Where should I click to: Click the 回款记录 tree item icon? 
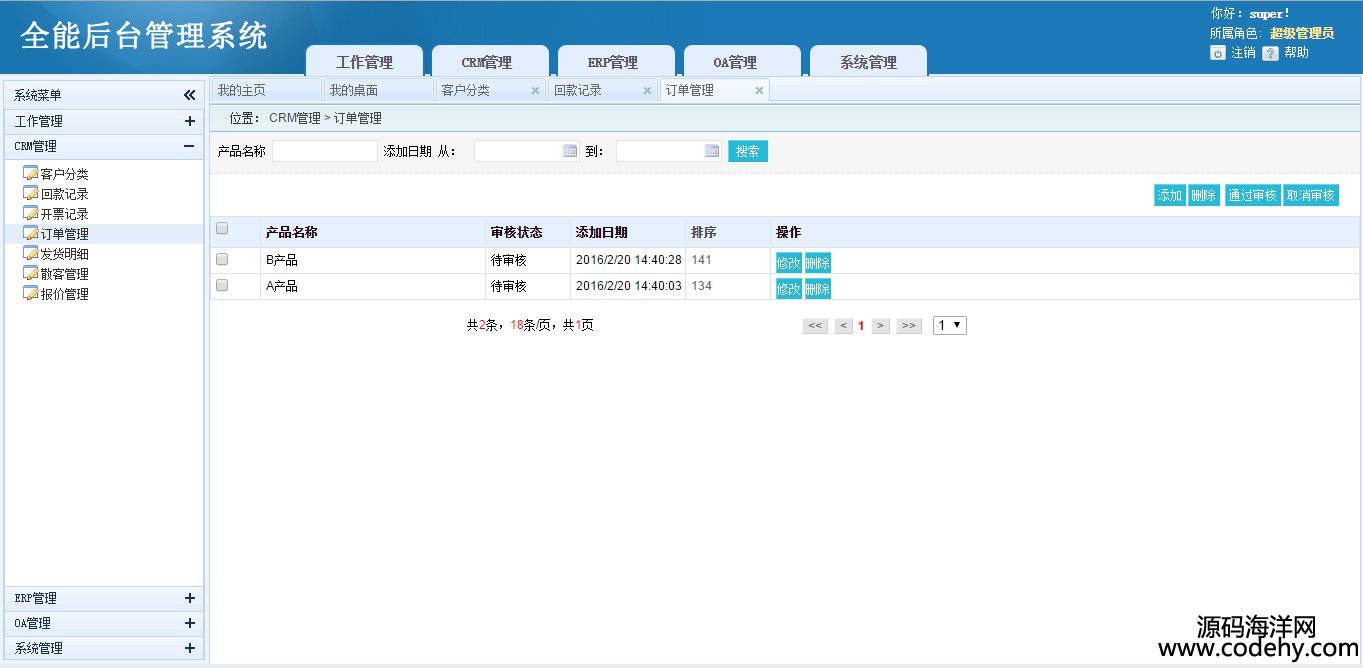tap(30, 194)
